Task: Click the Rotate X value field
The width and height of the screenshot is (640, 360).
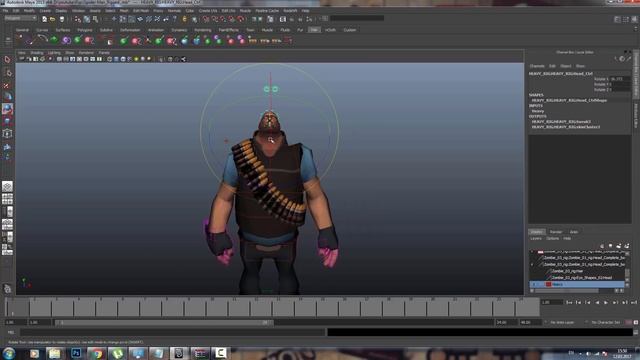Action: pos(620,79)
